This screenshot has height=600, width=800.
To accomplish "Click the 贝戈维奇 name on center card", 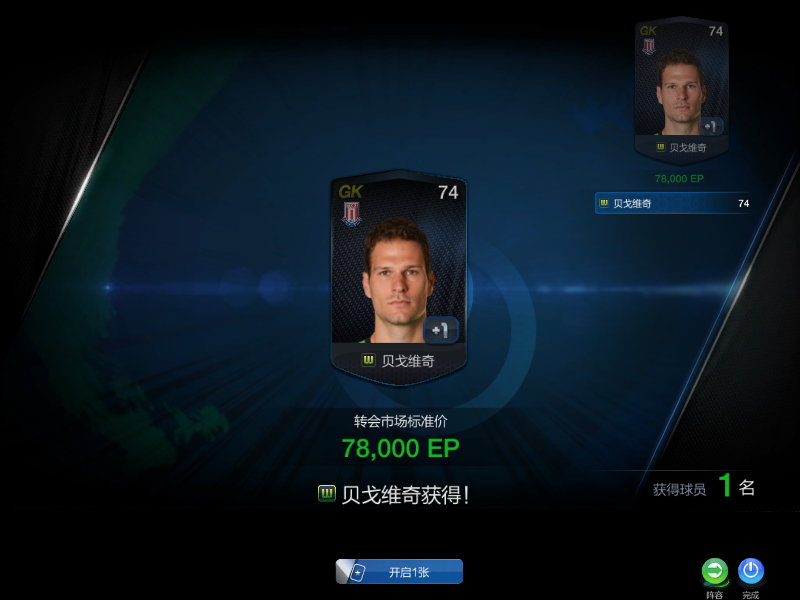I will 408,361.
